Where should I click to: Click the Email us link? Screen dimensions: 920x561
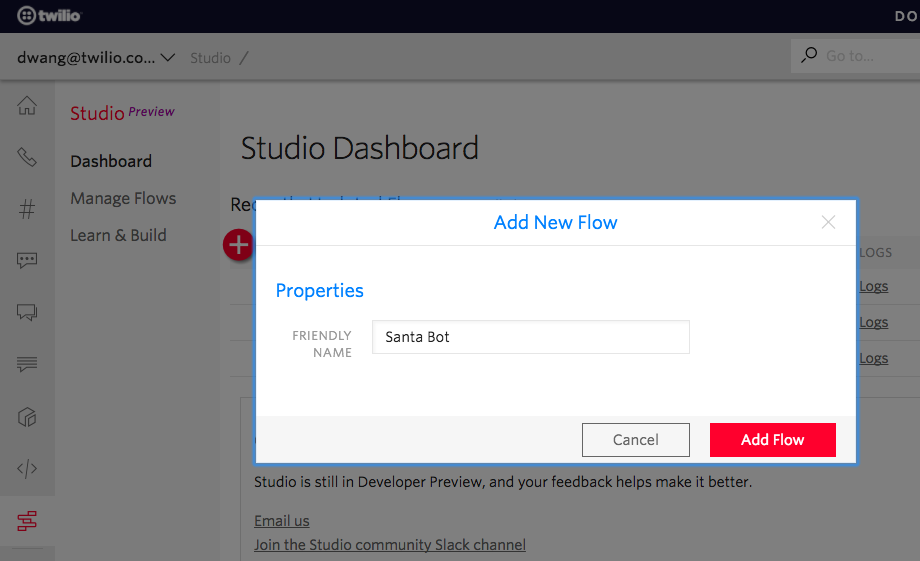click(x=282, y=521)
